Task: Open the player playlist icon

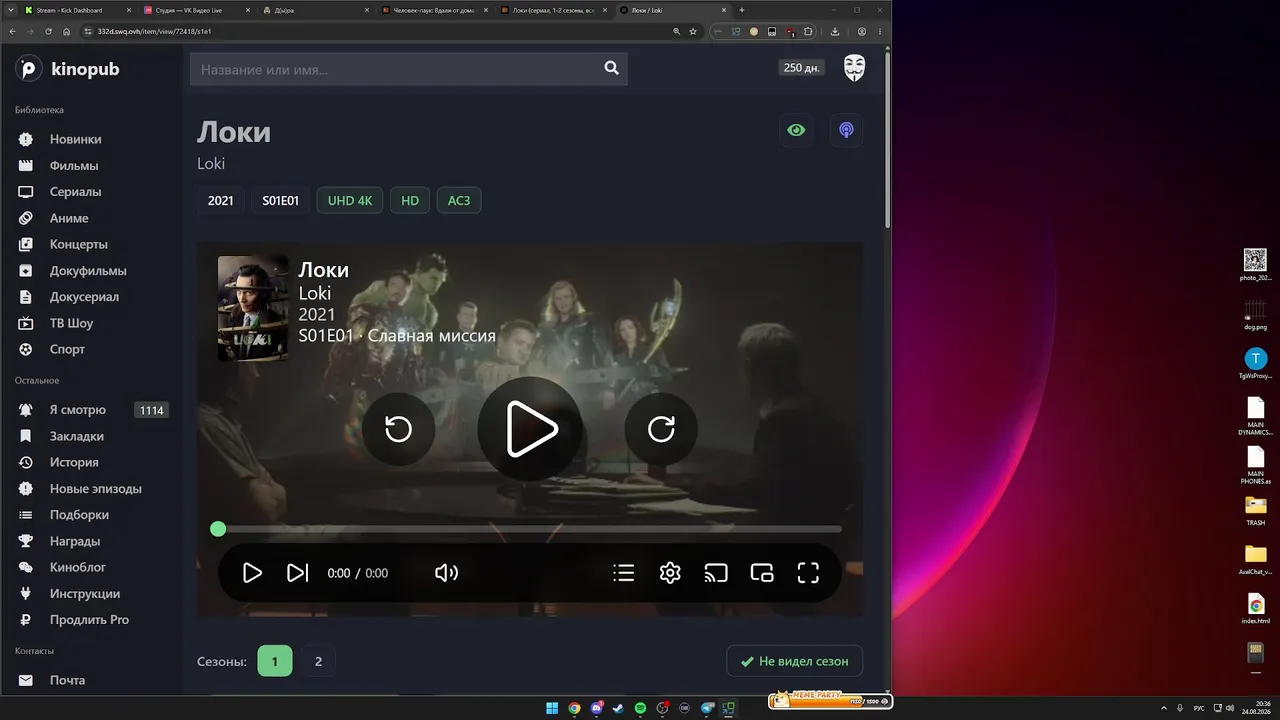Action: (624, 573)
